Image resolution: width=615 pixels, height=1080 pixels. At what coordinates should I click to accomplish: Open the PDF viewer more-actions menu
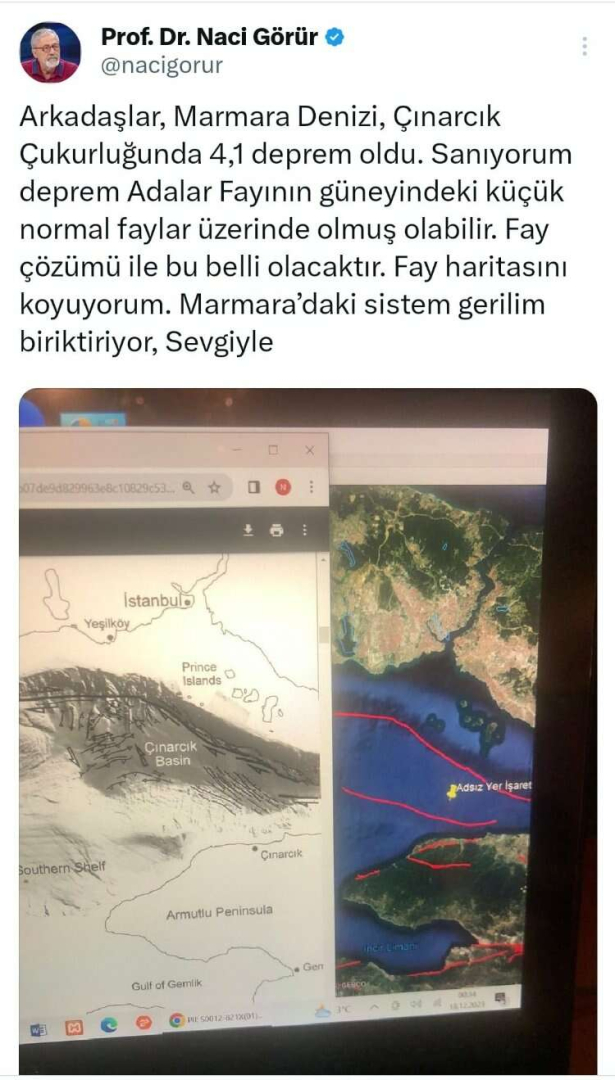point(305,530)
